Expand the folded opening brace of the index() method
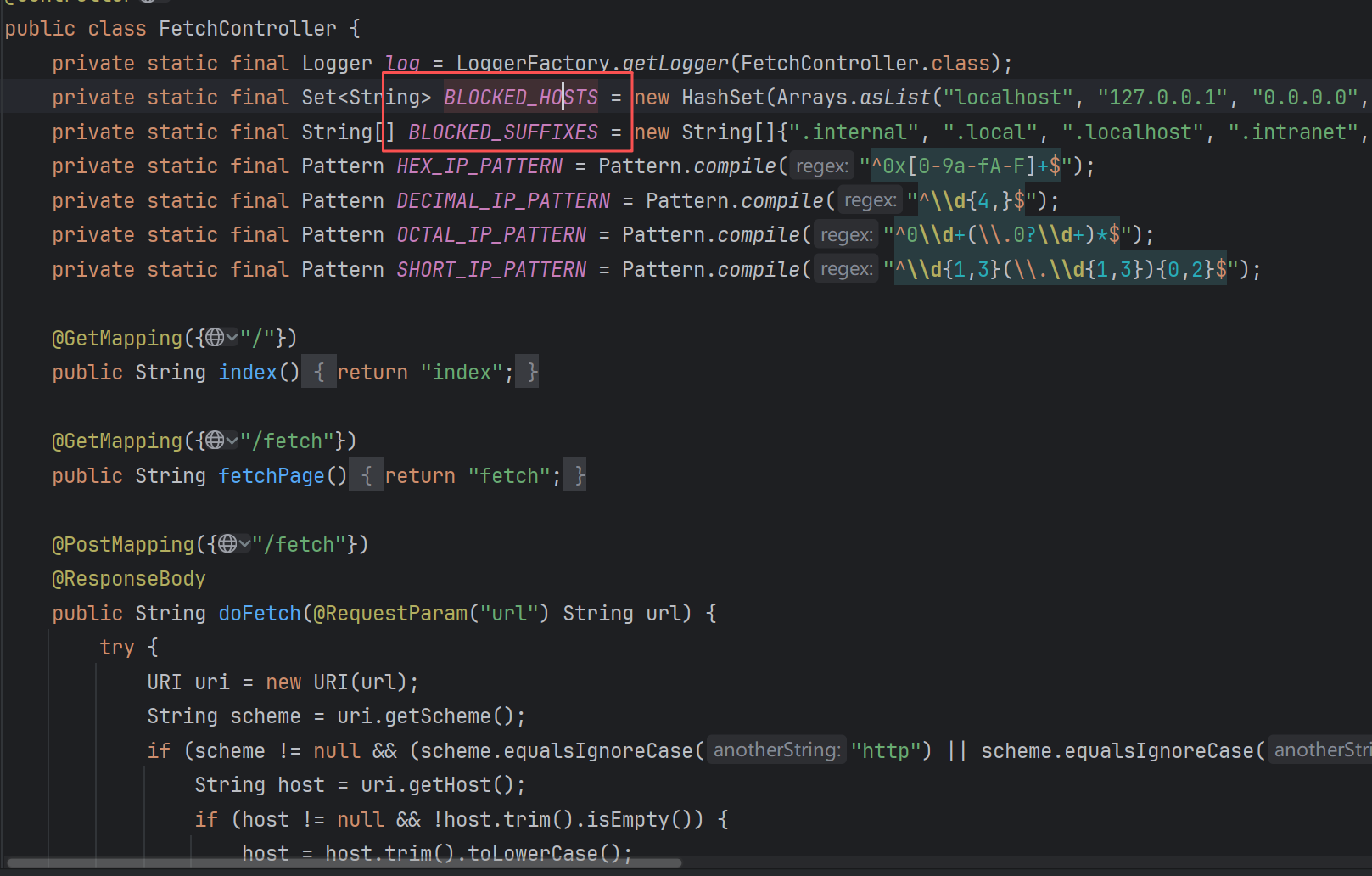The height and width of the screenshot is (876, 1372). 319,372
